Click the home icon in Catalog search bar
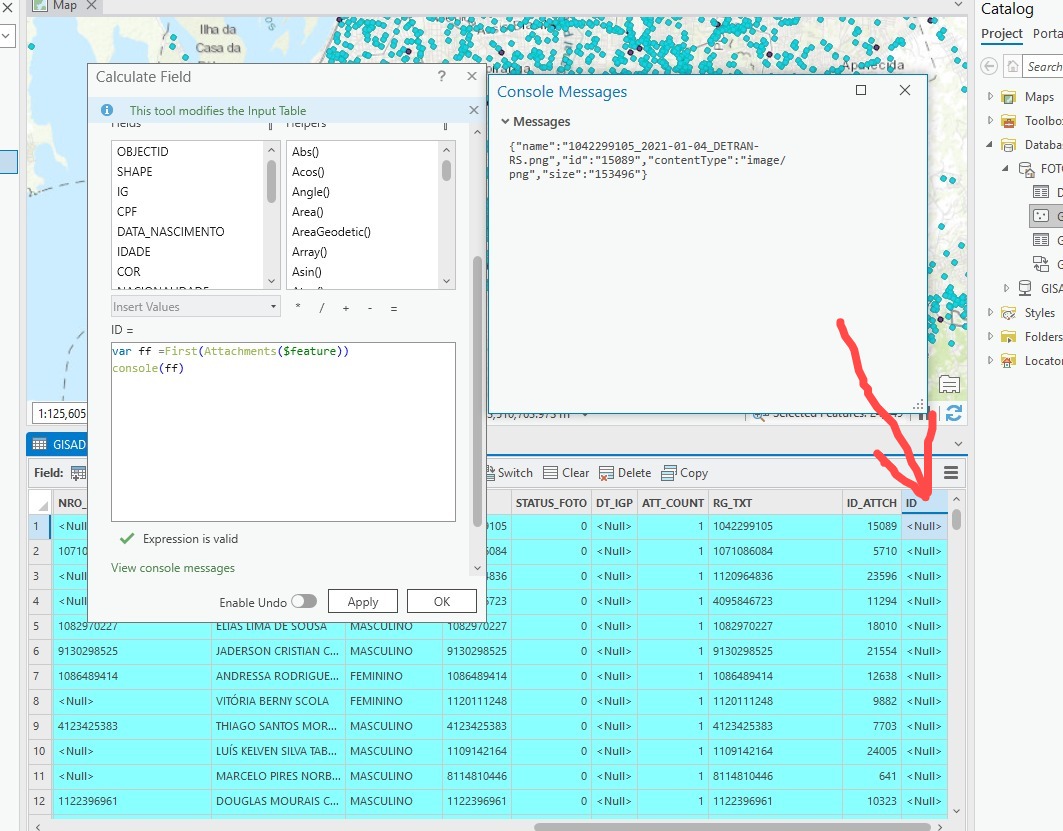This screenshot has height=831, width=1063. 1015,66
